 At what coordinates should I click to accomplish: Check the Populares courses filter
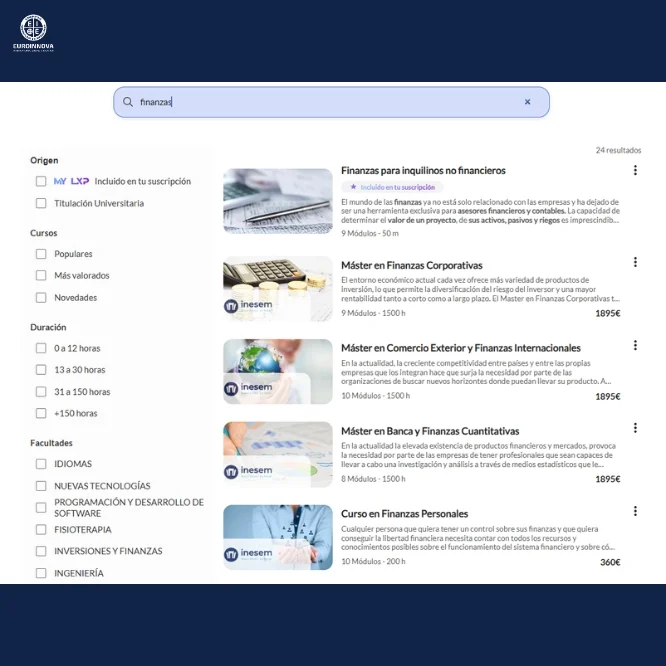coord(41,254)
